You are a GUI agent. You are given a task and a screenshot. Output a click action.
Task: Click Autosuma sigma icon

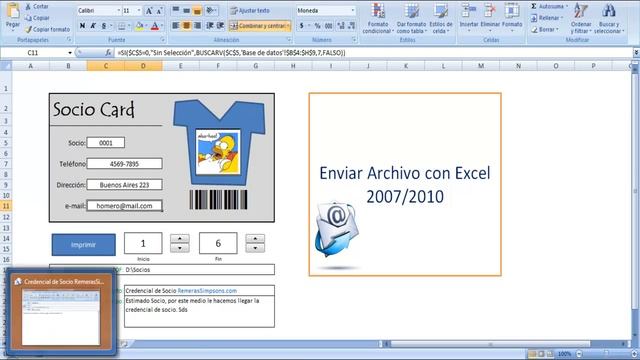[534, 6]
